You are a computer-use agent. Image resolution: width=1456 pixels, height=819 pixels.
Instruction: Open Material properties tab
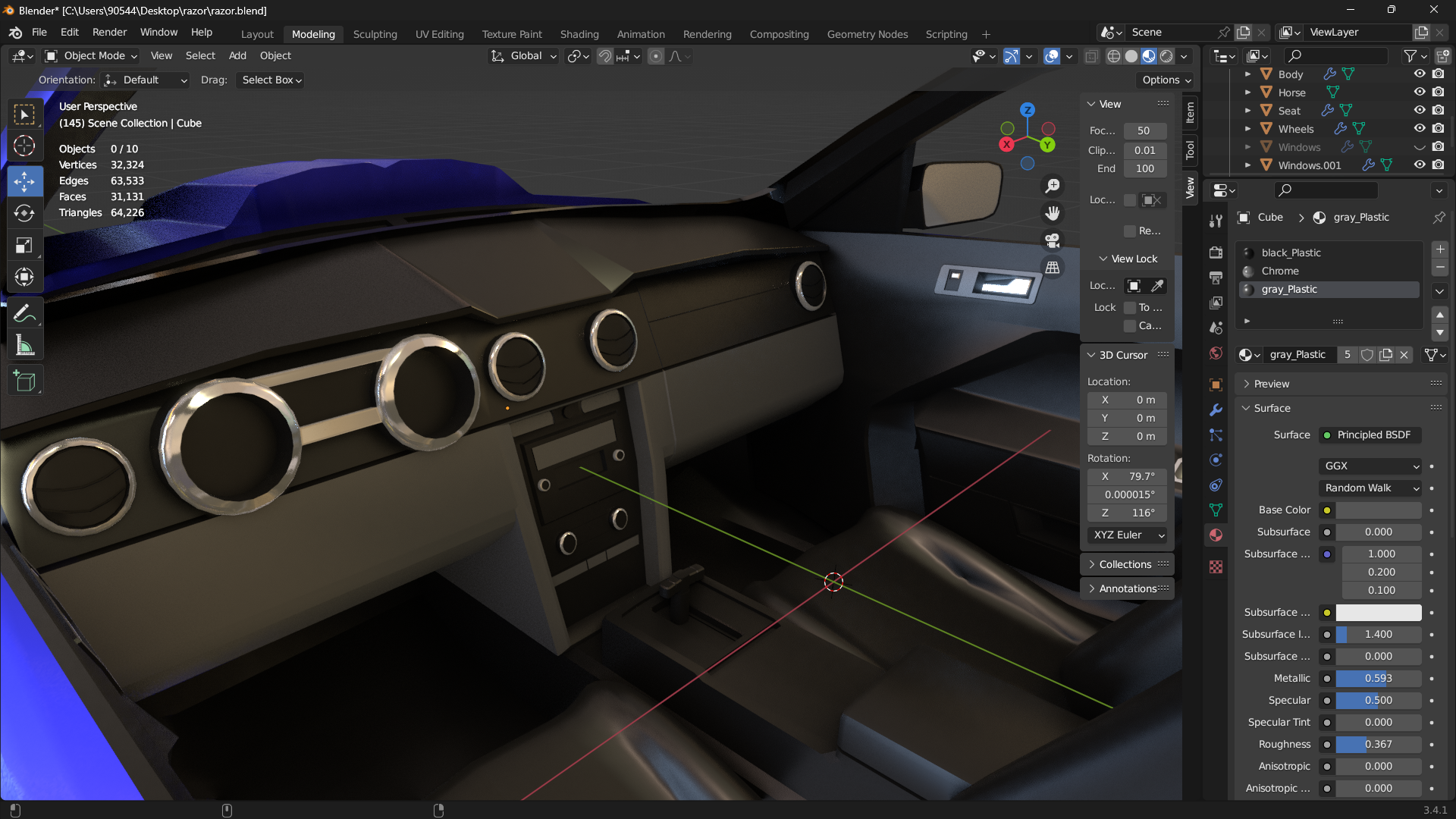(1216, 535)
